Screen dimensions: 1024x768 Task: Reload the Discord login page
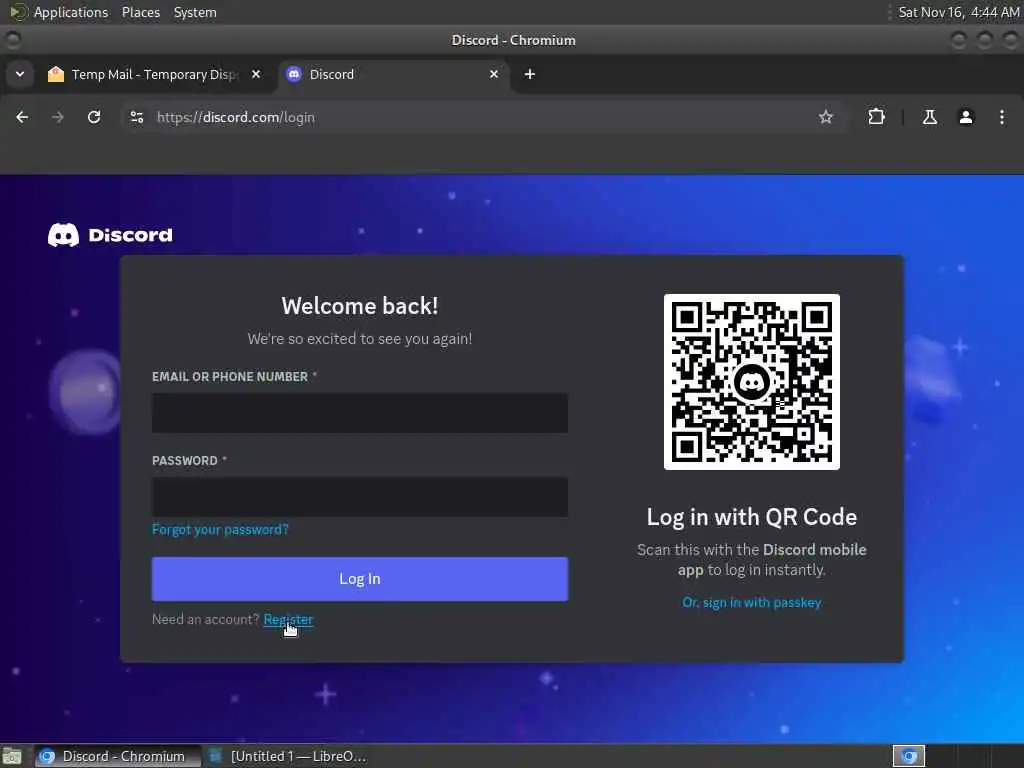click(94, 117)
